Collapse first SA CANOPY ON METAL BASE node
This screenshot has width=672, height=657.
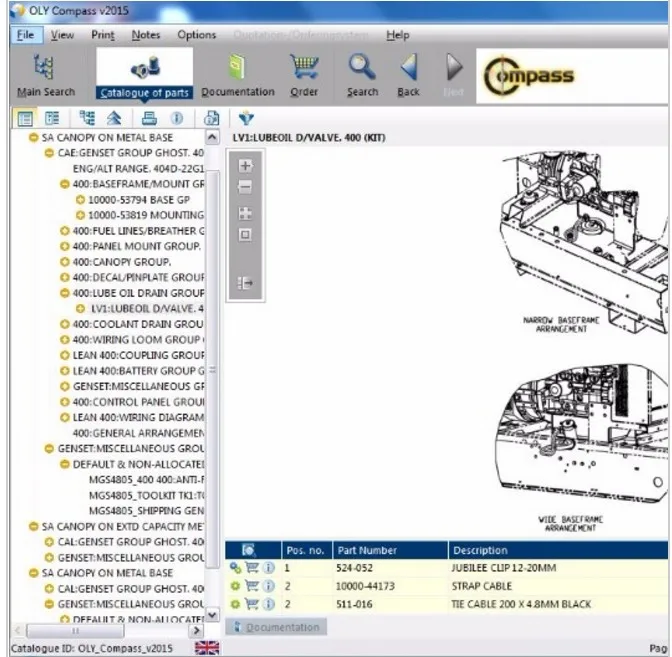point(33,138)
